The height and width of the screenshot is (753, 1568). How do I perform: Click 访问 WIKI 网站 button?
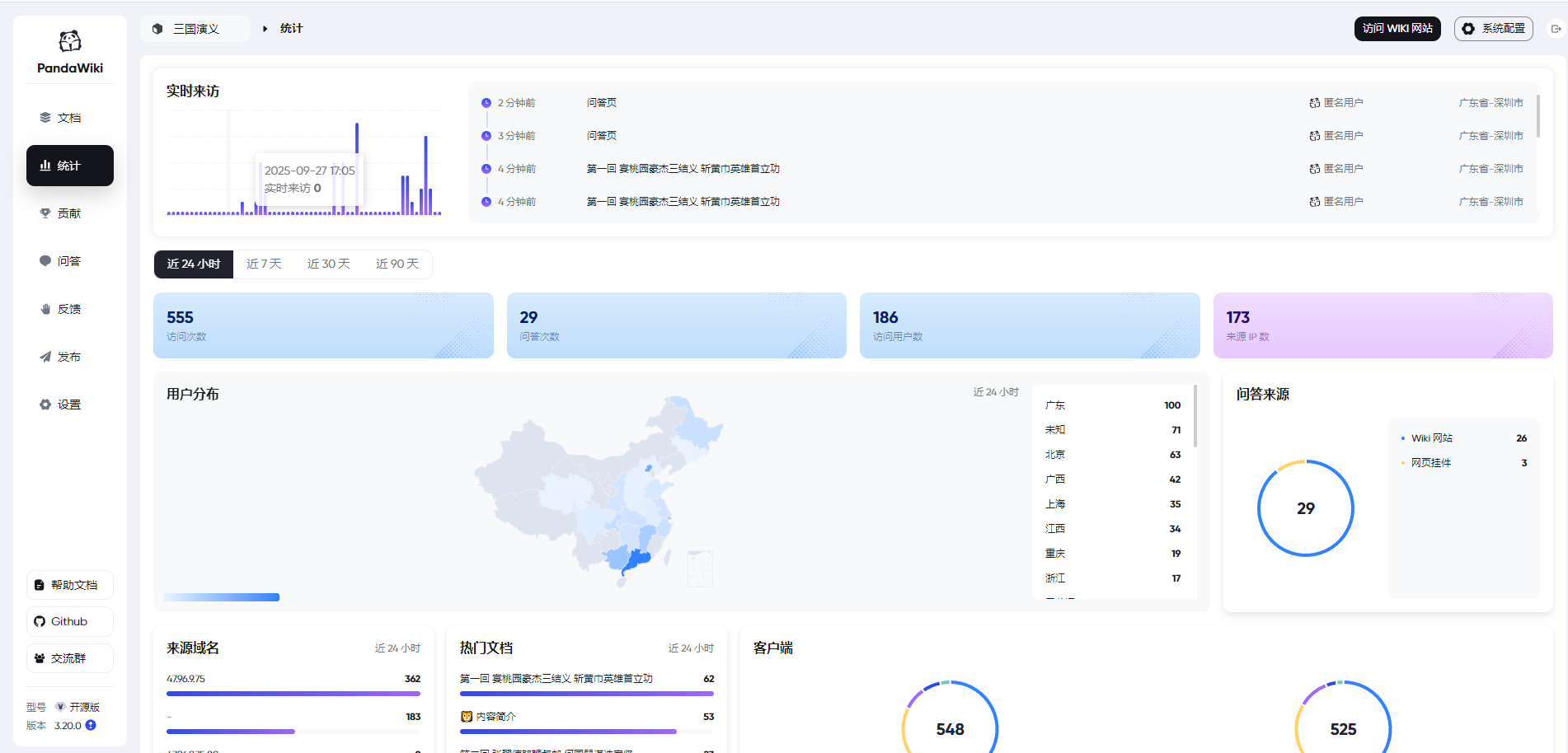[1397, 28]
